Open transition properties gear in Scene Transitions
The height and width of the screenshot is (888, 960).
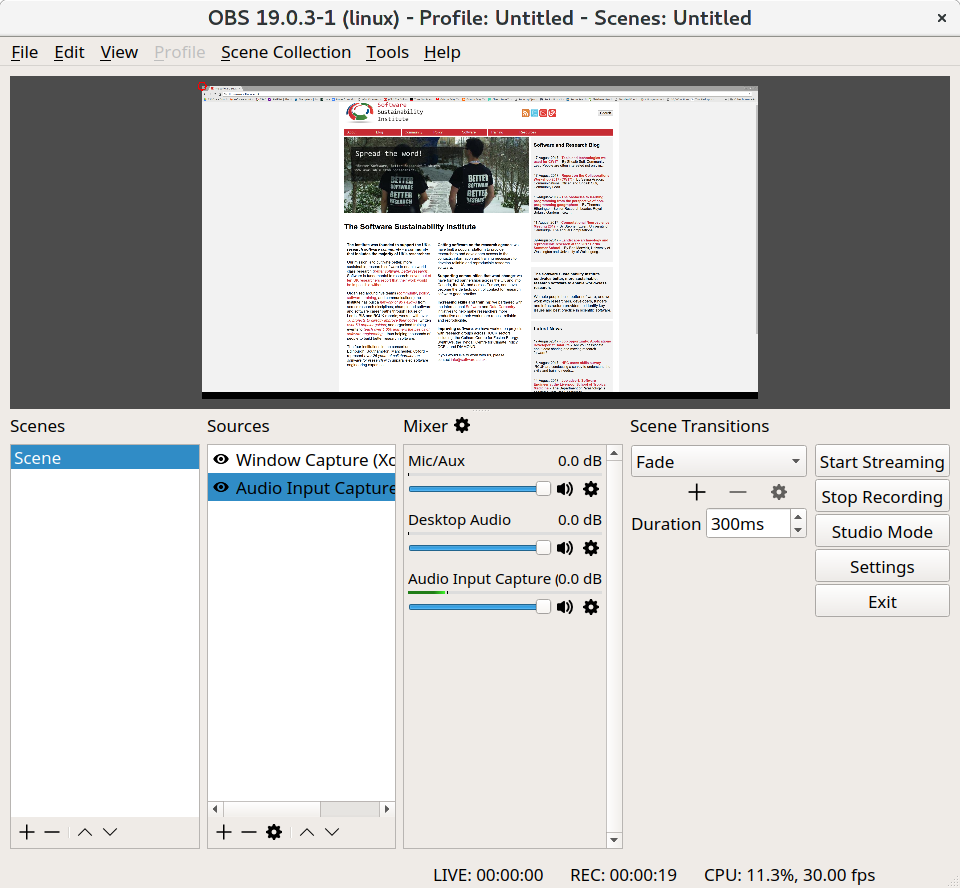pos(779,491)
